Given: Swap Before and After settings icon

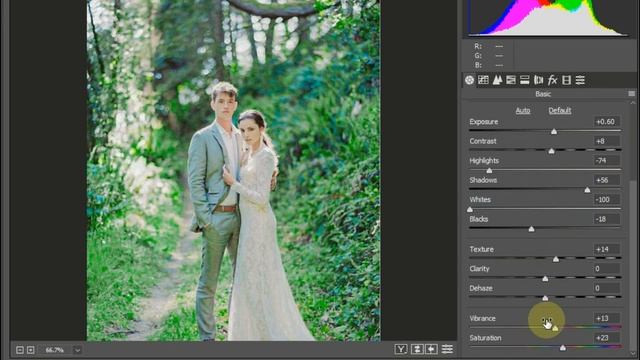Looking at the screenshot, I should [417, 349].
